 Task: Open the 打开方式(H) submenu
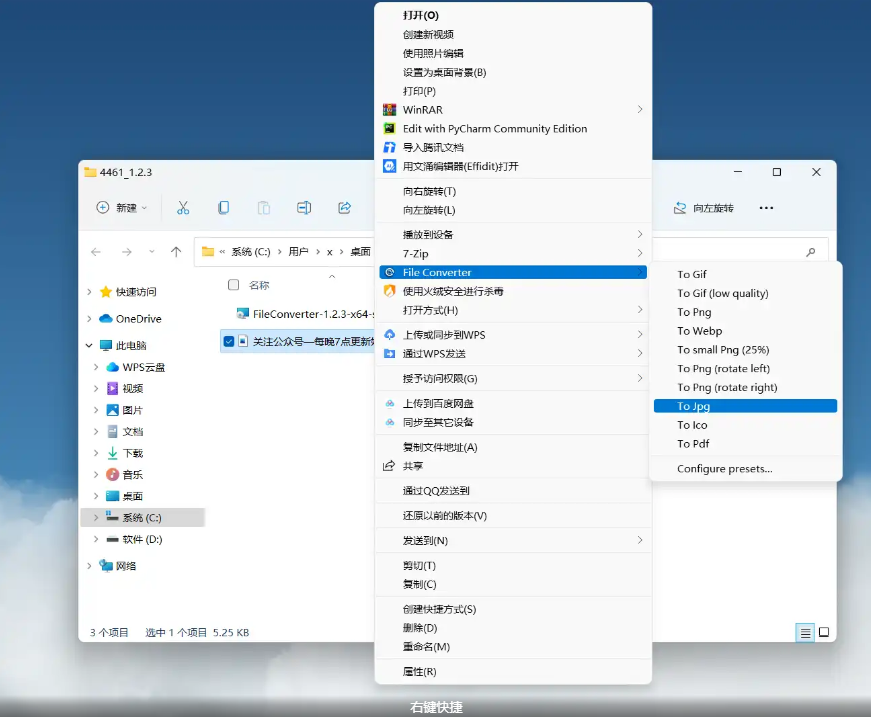click(x=513, y=310)
